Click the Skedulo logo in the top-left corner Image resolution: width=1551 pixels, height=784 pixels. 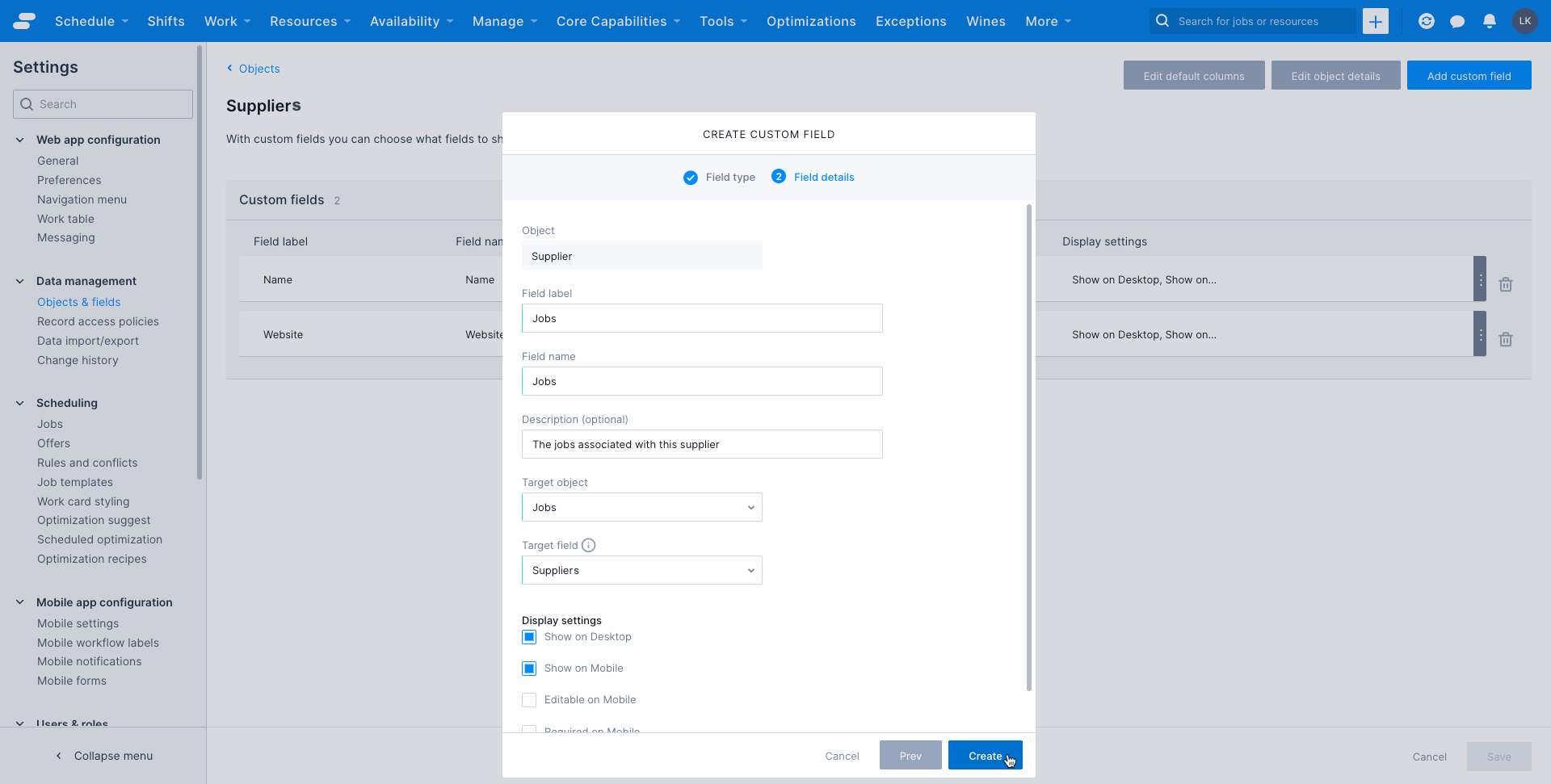[24, 20]
